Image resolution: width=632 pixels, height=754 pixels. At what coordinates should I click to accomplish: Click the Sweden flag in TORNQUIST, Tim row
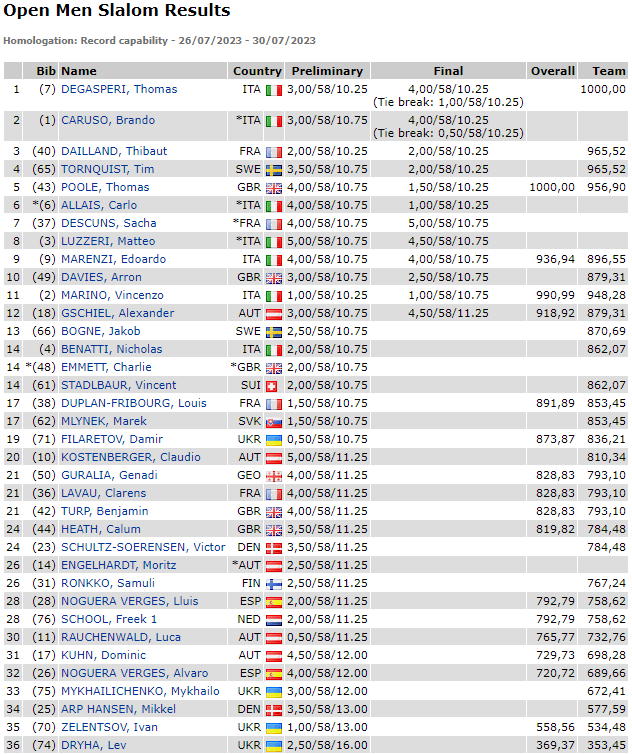tap(274, 169)
